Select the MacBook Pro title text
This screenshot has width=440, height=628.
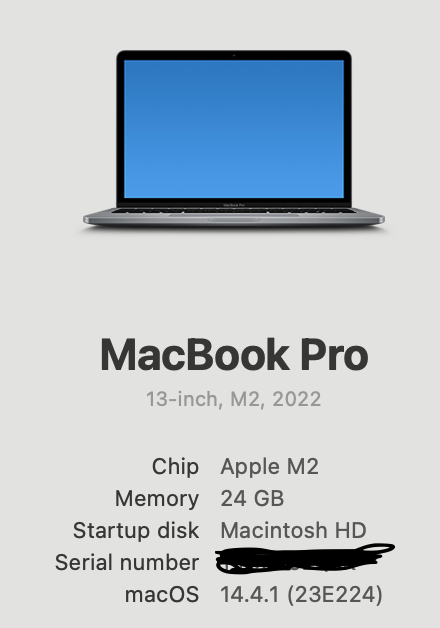234,355
